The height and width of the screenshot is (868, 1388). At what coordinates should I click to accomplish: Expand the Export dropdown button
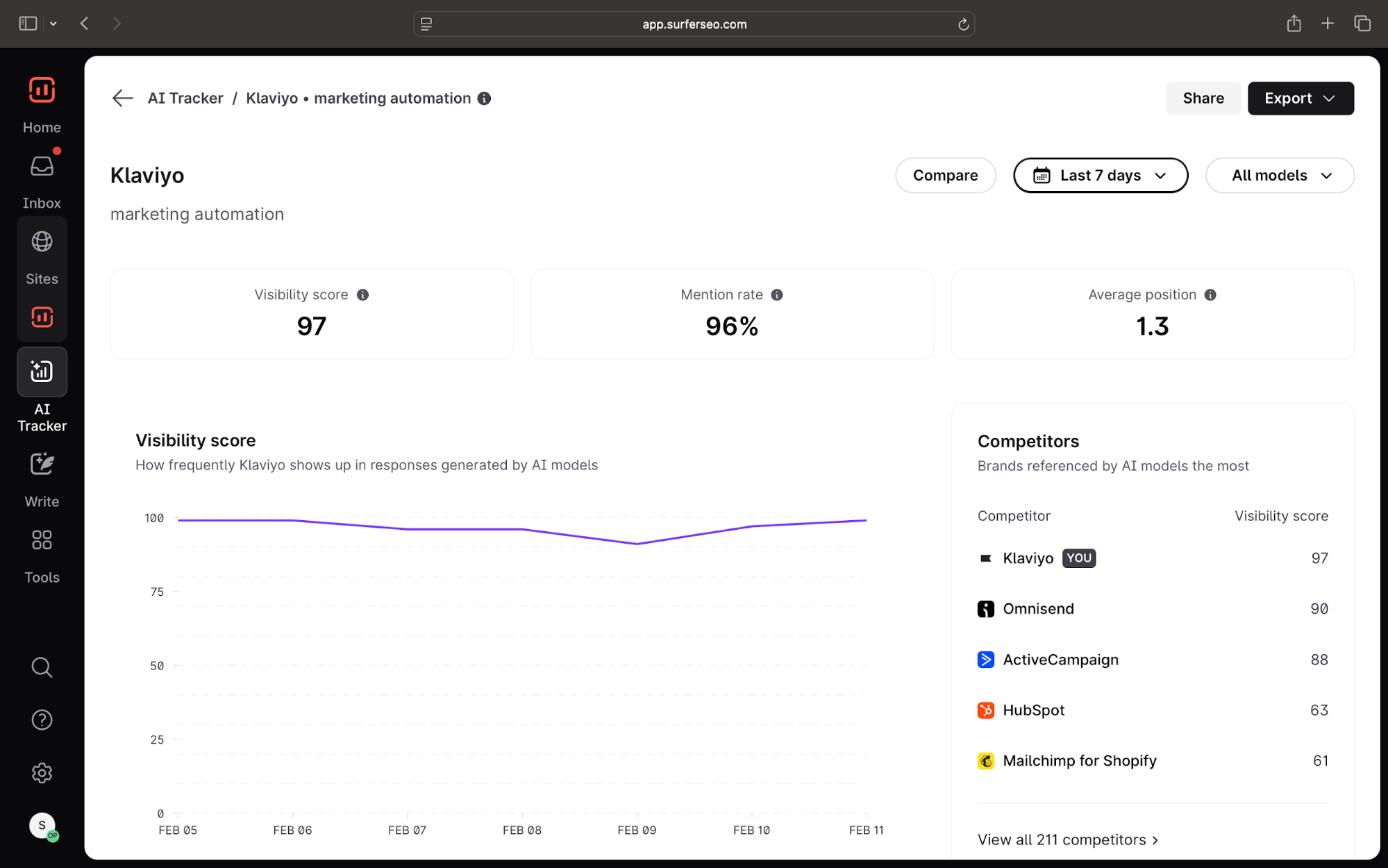[1300, 99]
